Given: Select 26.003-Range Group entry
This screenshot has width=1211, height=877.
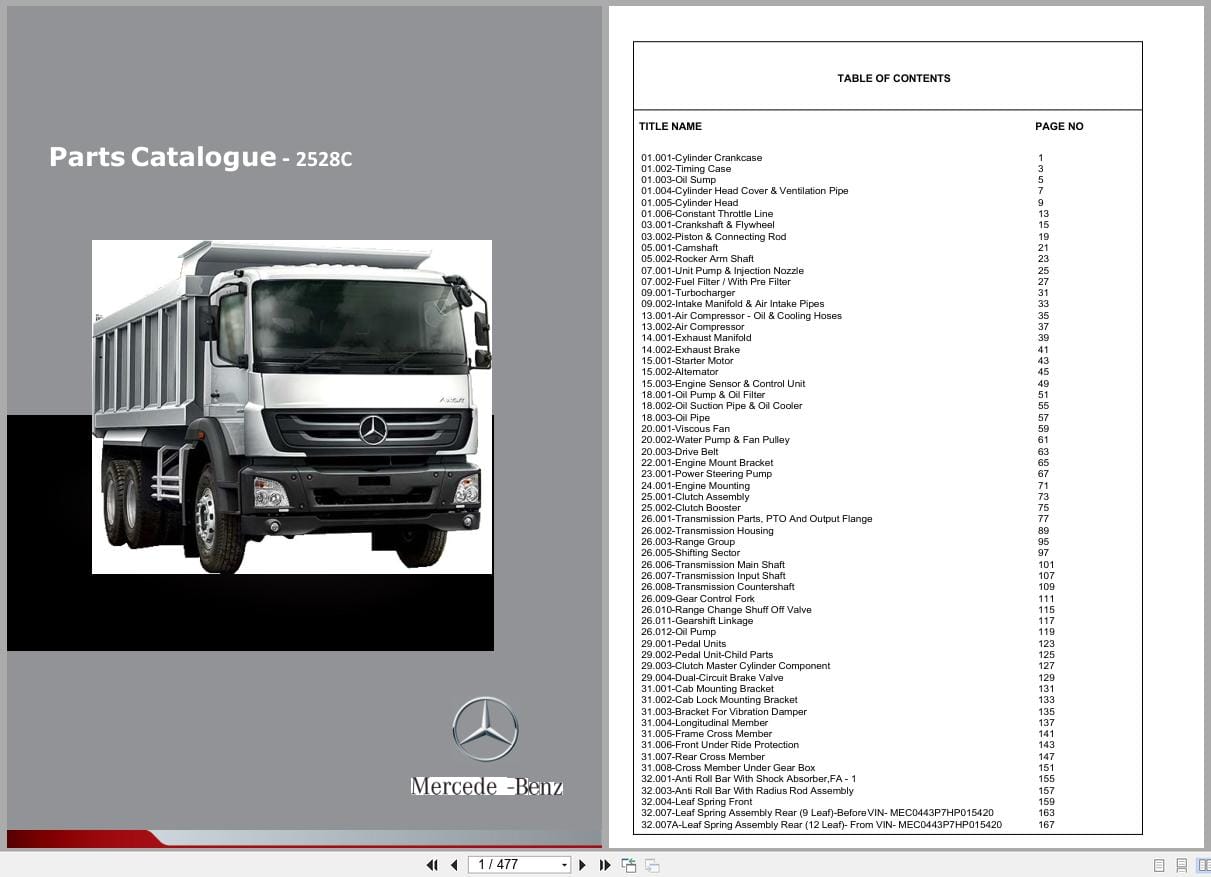Looking at the screenshot, I should [x=688, y=542].
